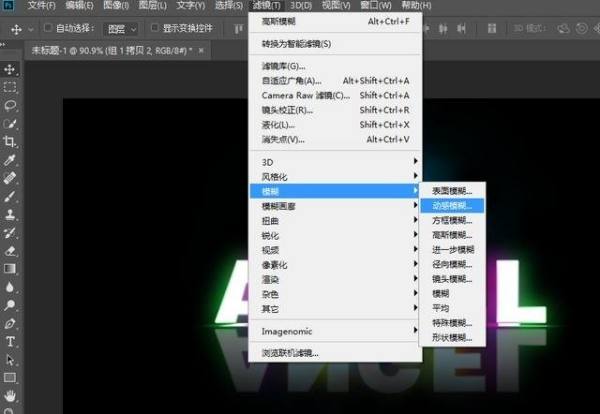Open 液化(L) from Filter menu
Viewport: 600px width, 414px height.
click(335, 125)
